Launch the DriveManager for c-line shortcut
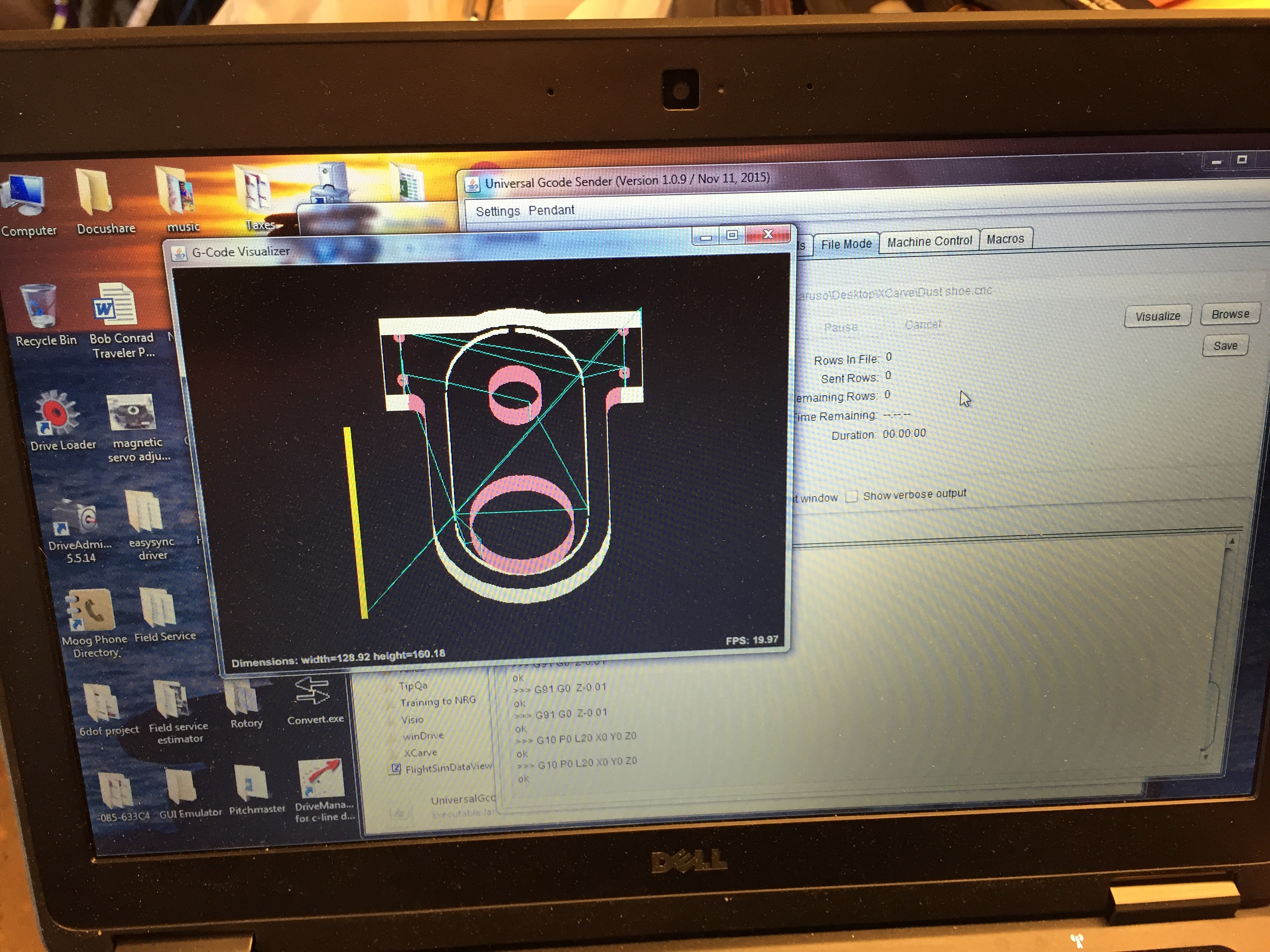 [321, 779]
